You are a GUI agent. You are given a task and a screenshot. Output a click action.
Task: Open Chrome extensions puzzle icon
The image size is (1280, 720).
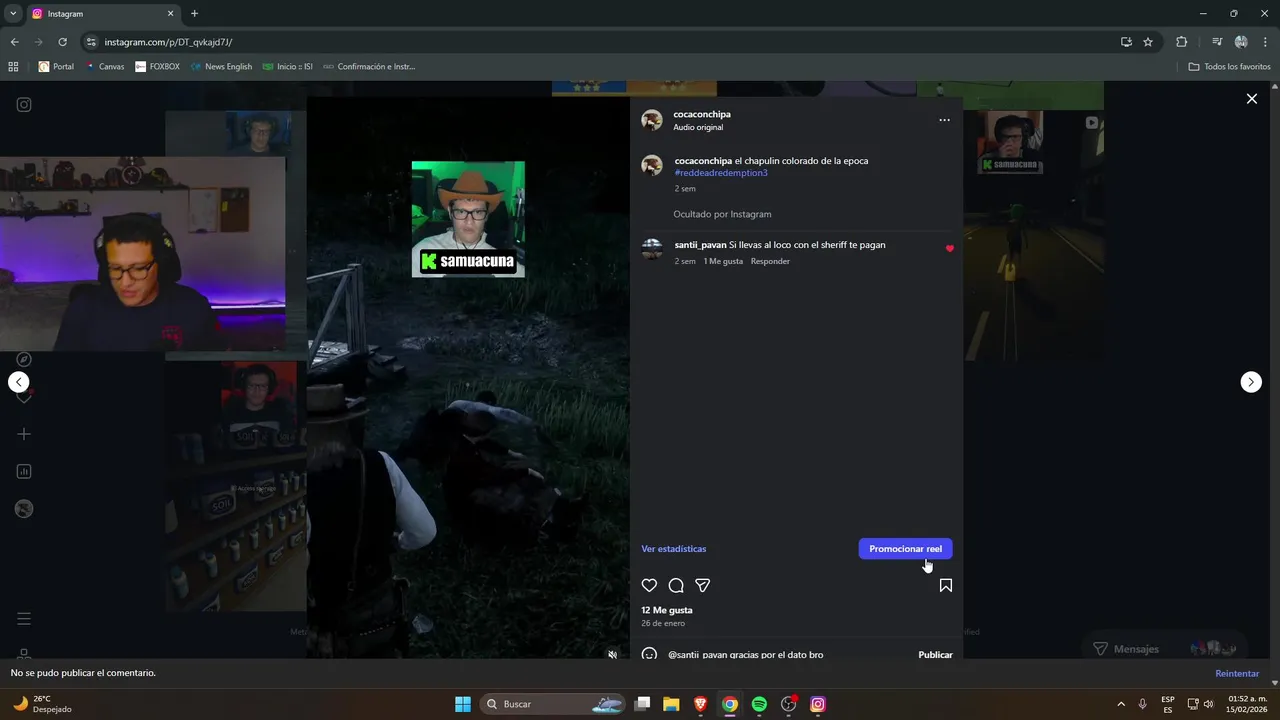(x=1182, y=42)
